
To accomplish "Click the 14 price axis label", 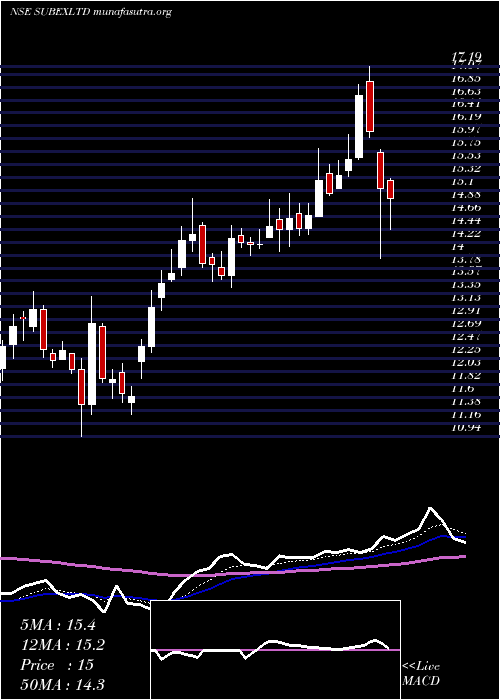I will tap(458, 247).
